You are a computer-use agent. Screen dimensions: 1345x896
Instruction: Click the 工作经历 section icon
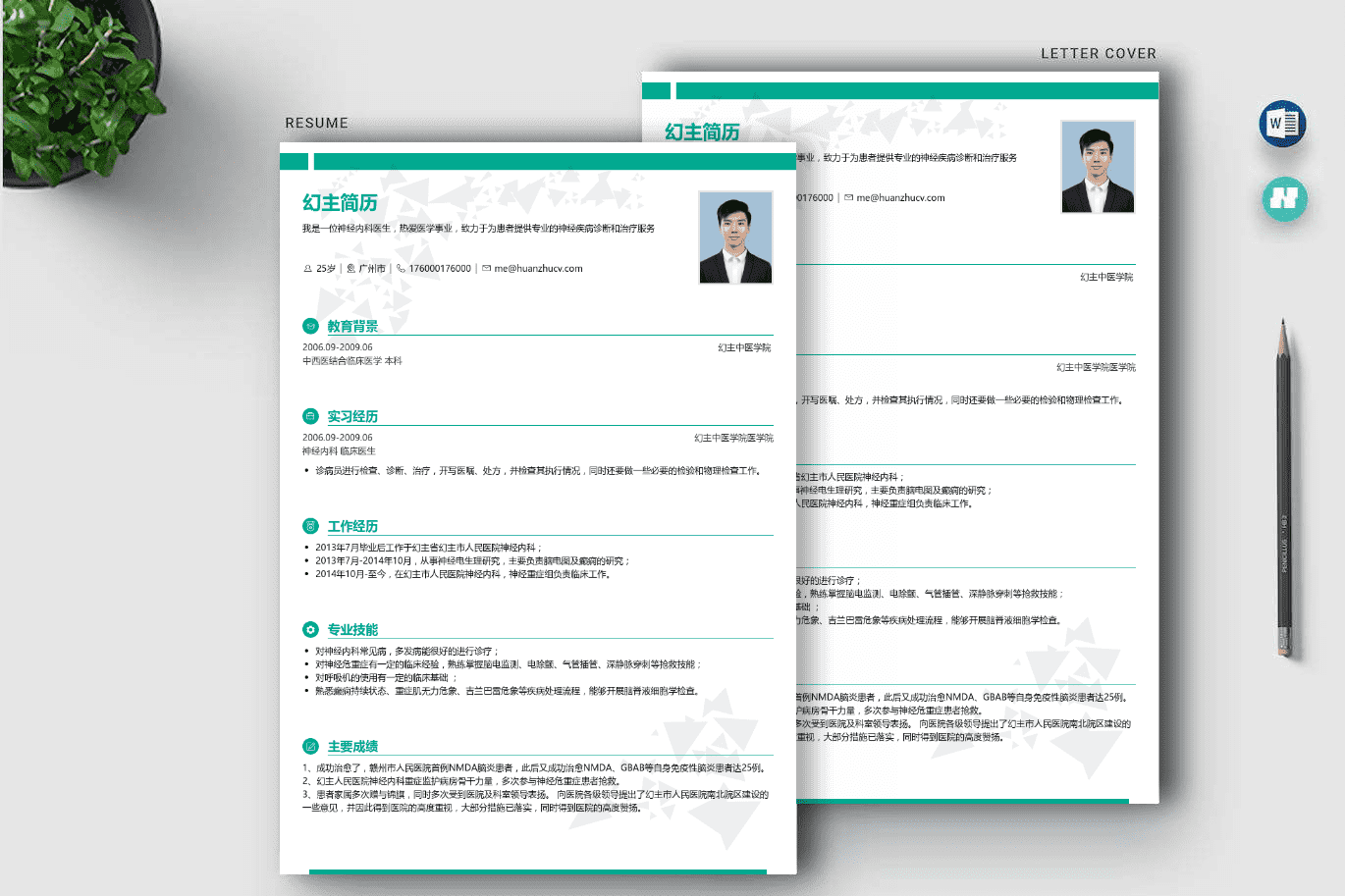310,526
